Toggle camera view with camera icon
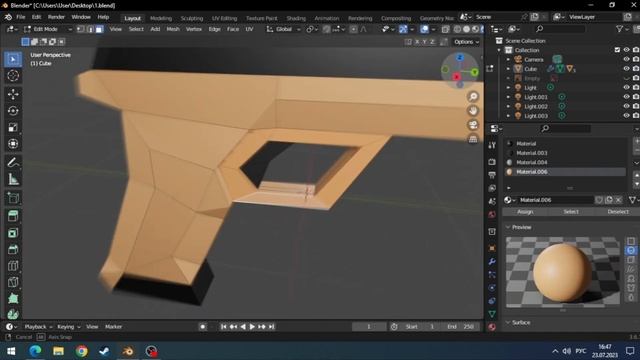Viewport: 640px width, 360px height. (473, 125)
